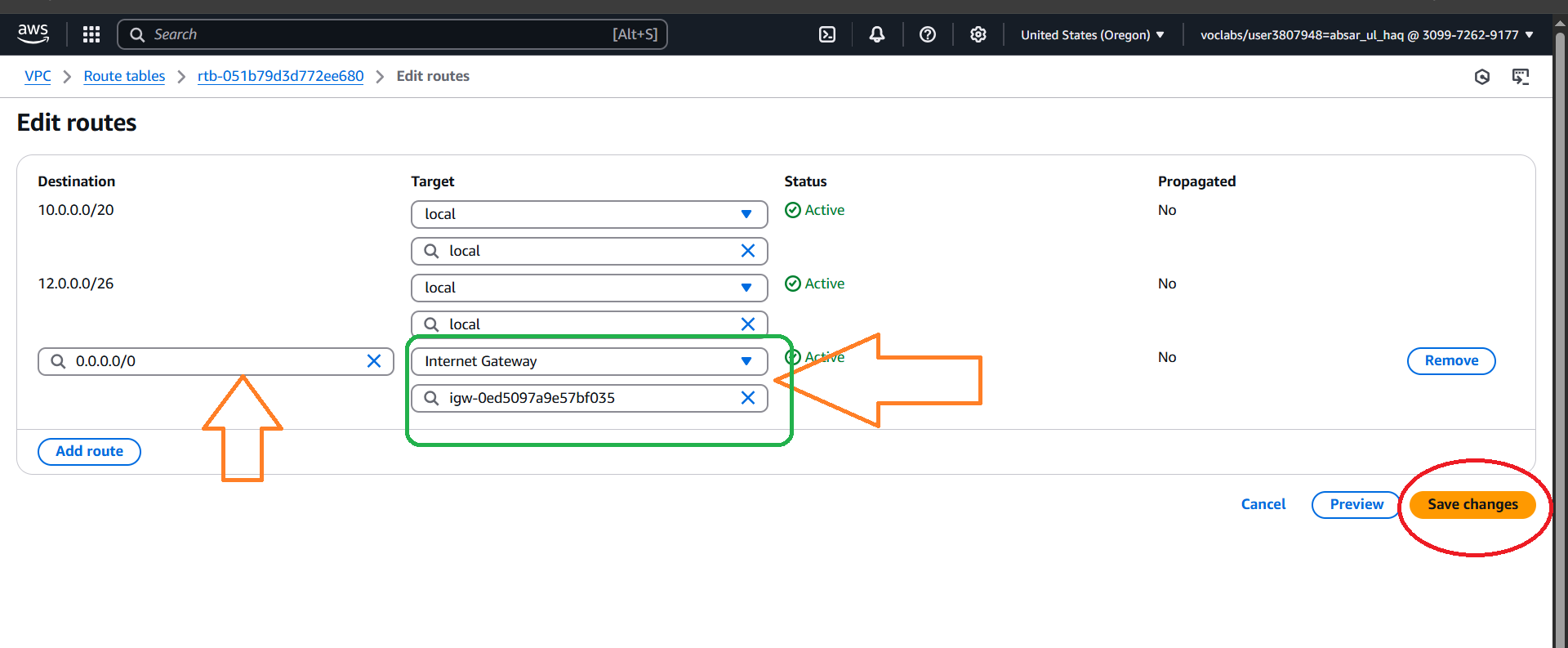Expand target dropdown for 12.0.0.0/26 route
Image resolution: width=1568 pixels, height=648 pixels.
pyautogui.click(x=589, y=288)
